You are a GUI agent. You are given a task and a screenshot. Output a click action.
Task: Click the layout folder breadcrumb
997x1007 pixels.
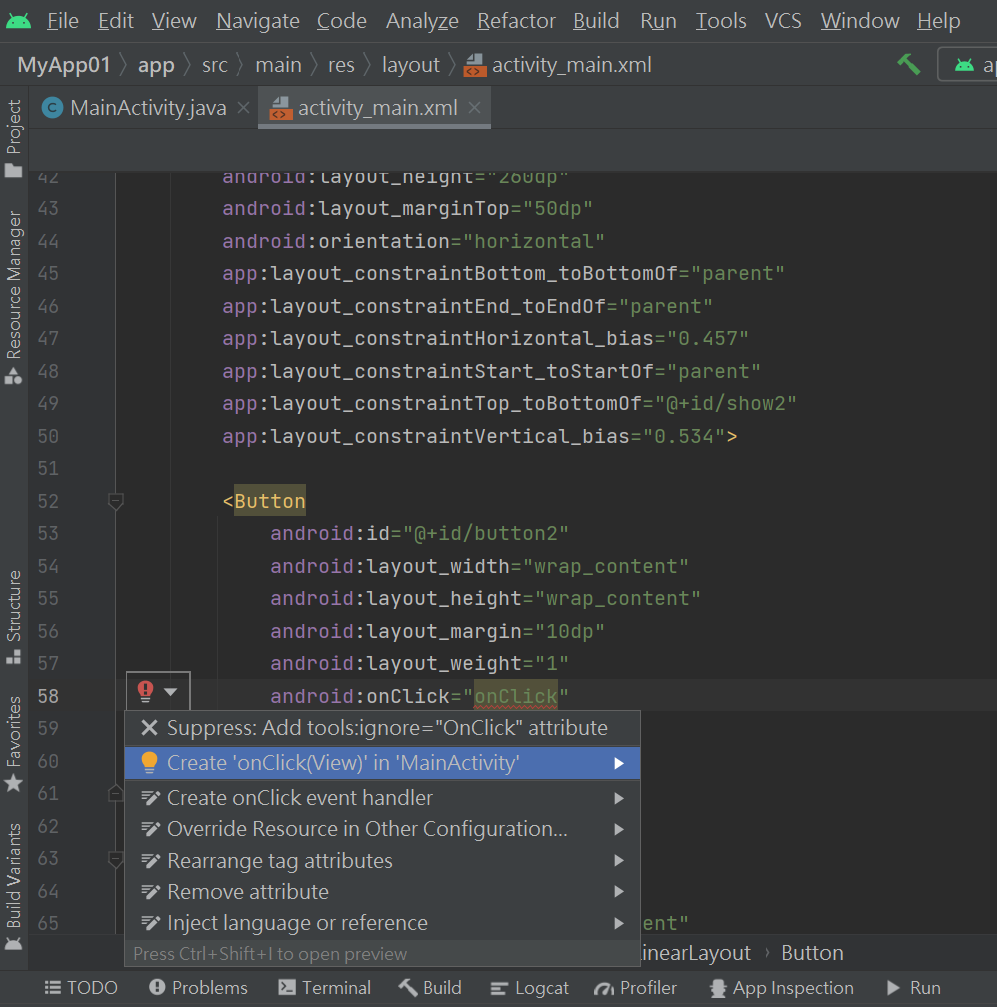pyautogui.click(x=410, y=65)
